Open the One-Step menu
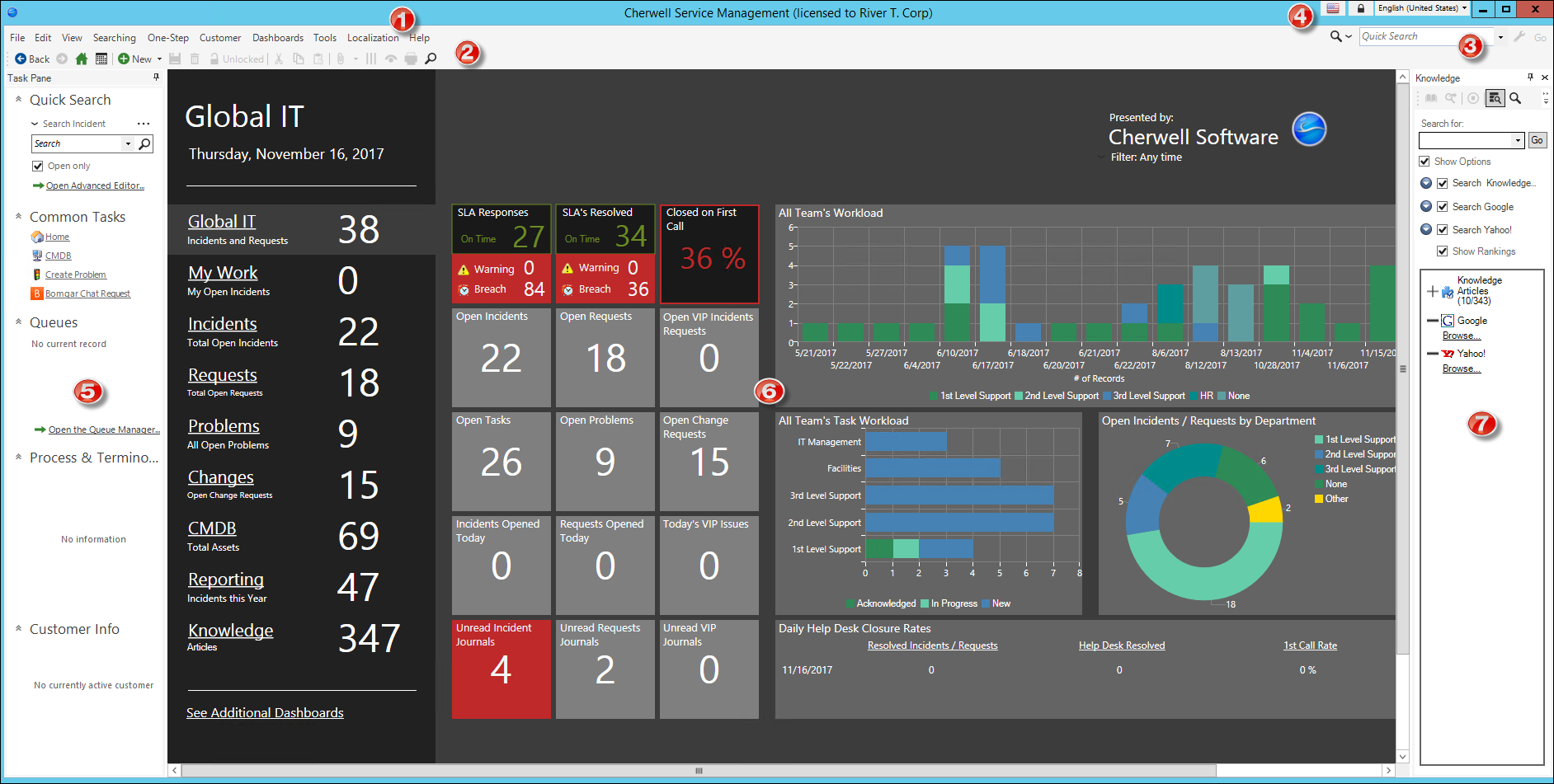This screenshot has height=784, width=1554. point(168,38)
